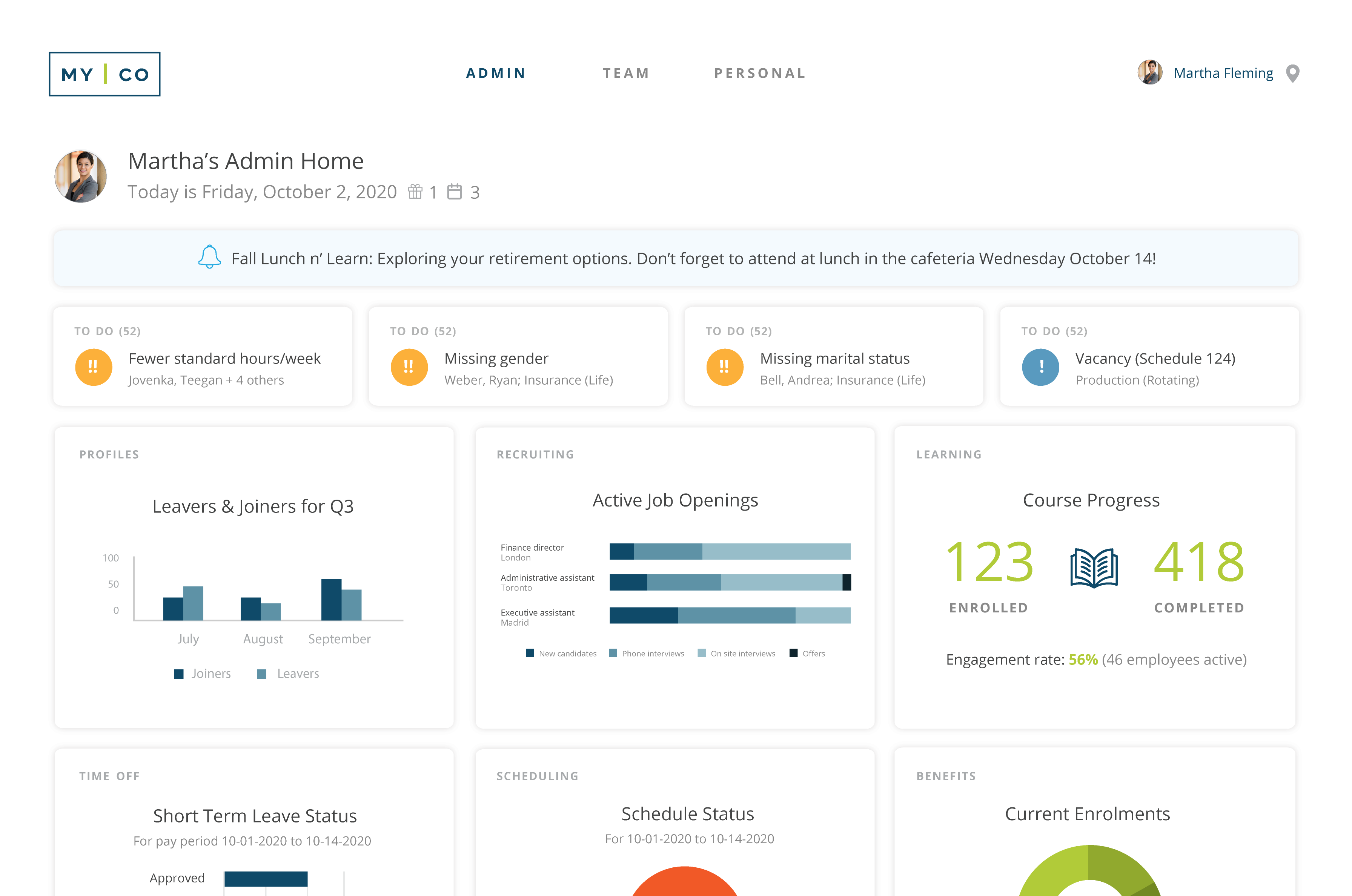Click the Fewer standard hours warning icon

93,367
